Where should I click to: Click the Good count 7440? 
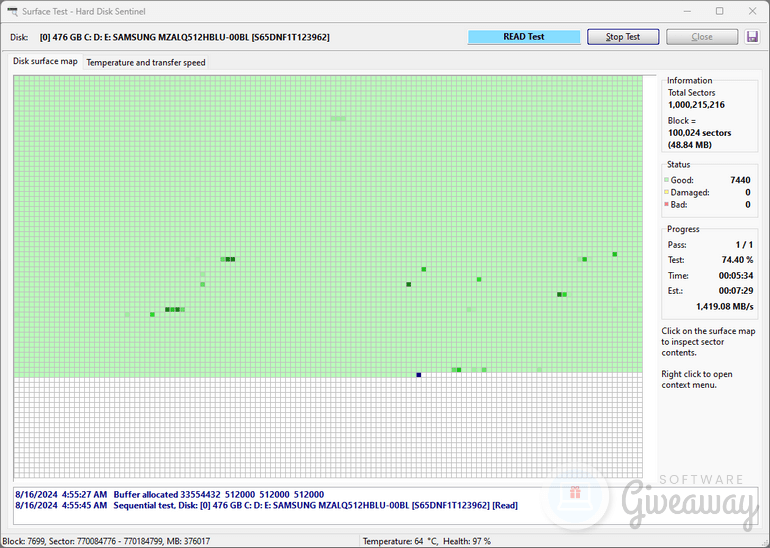pyautogui.click(x=740, y=180)
